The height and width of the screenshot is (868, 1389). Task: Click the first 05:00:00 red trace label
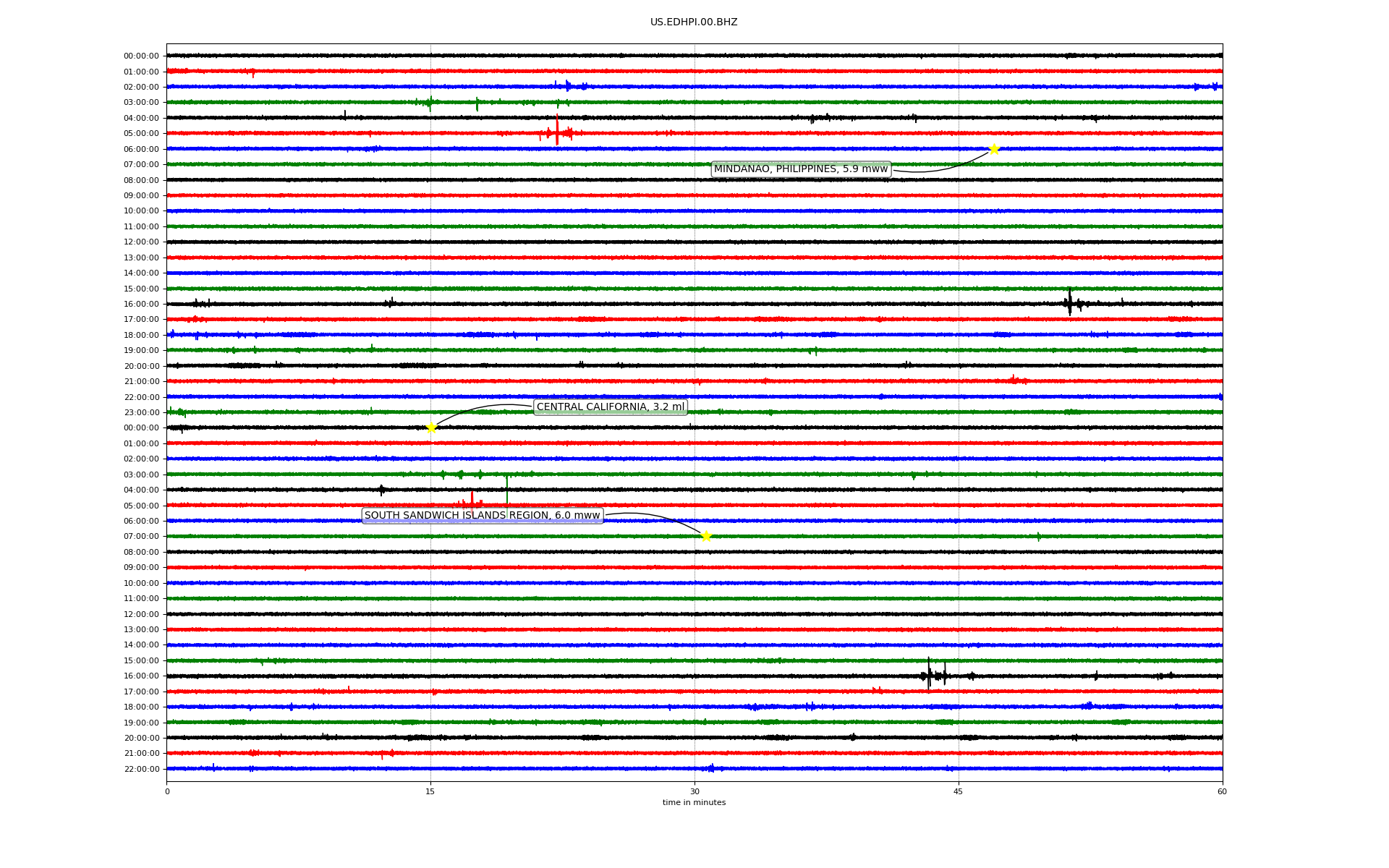coord(141,134)
